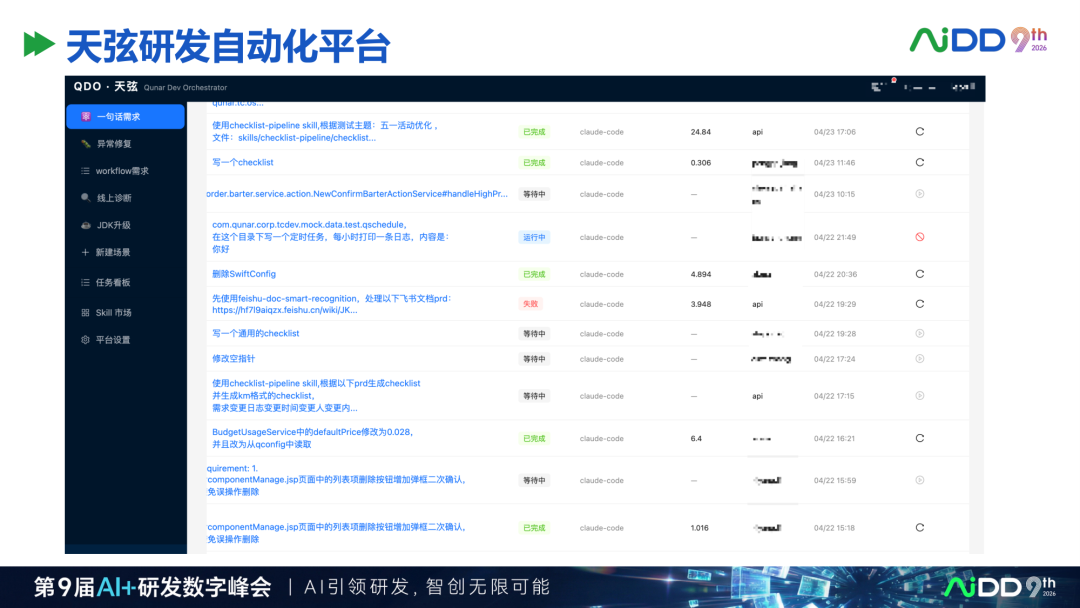Click the 04/22 16:21 timestamp
The image size is (1080, 608).
(834, 438)
